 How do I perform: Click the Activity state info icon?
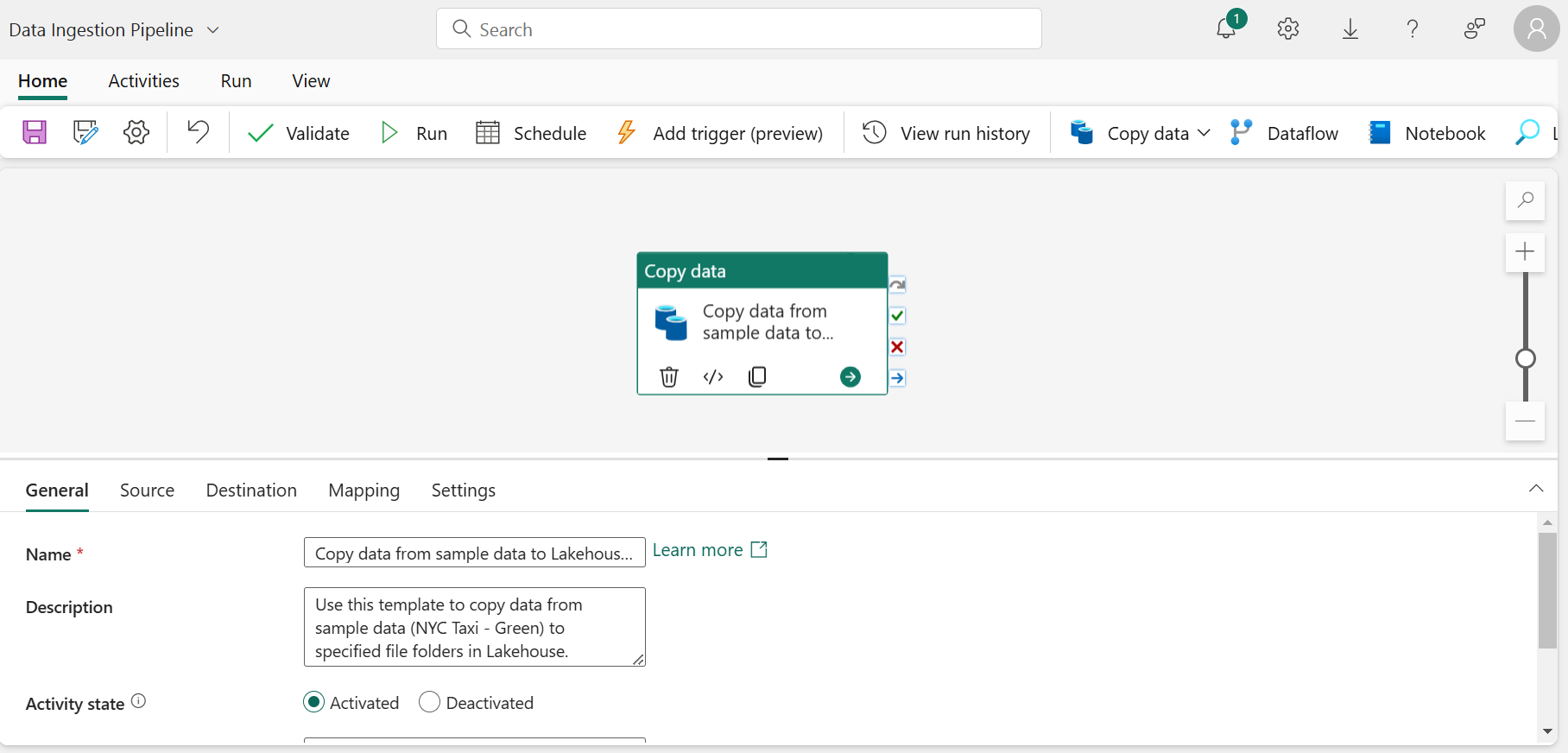(138, 701)
